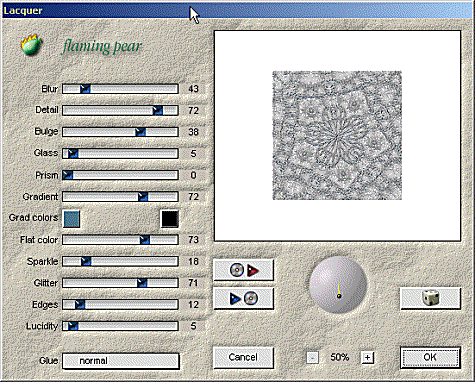Click the Grad colors label
475x382 pixels.
point(33,218)
